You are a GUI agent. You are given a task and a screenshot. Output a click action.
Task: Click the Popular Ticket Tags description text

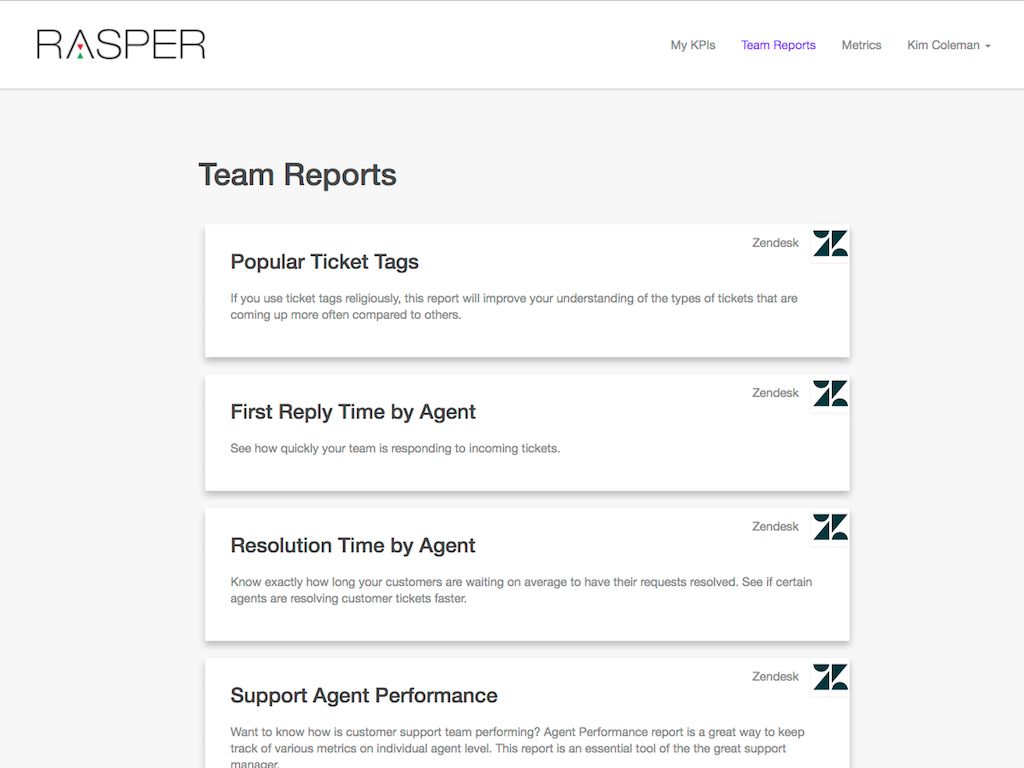[x=513, y=306]
